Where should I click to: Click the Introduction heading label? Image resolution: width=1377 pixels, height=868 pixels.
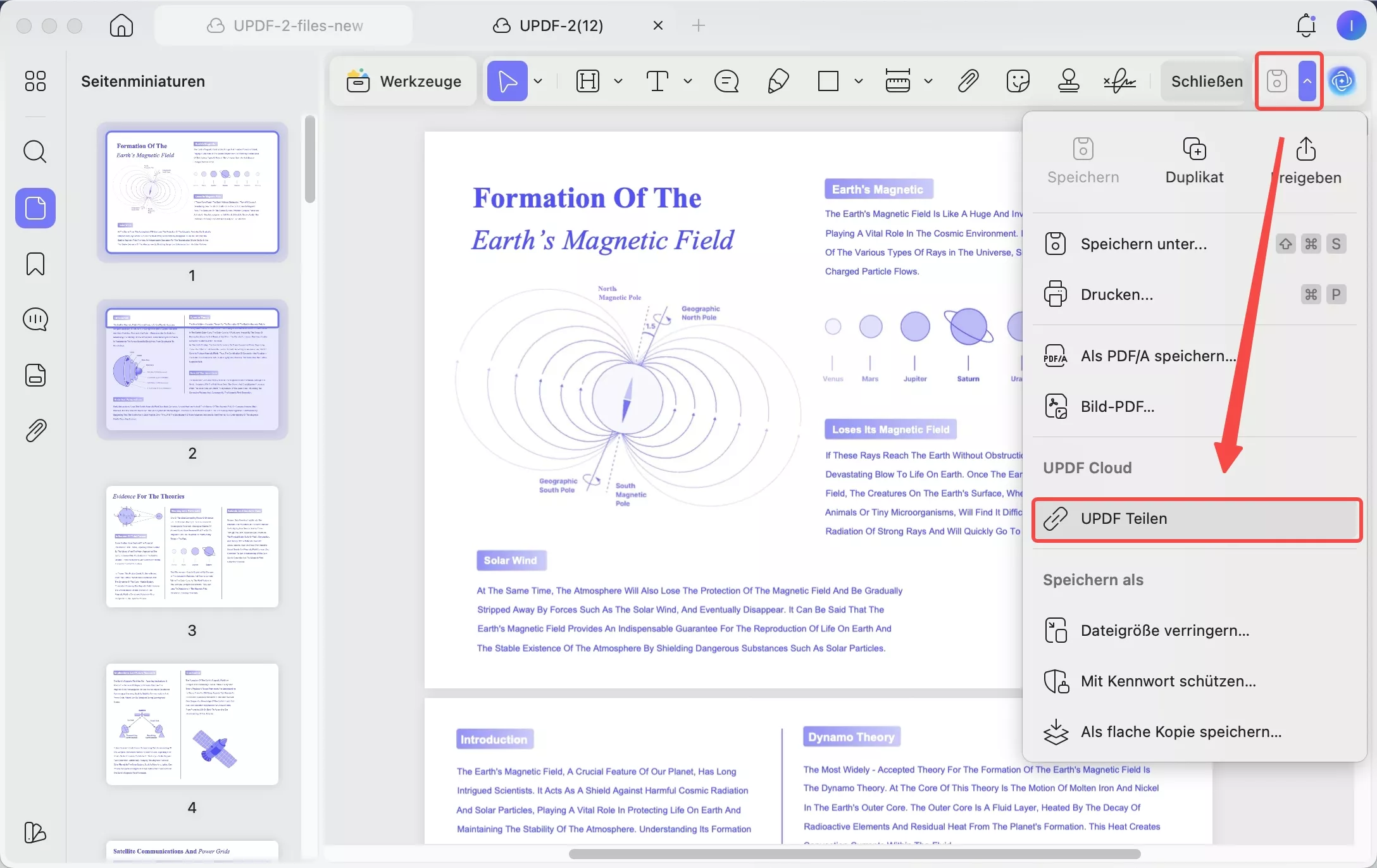tap(494, 740)
